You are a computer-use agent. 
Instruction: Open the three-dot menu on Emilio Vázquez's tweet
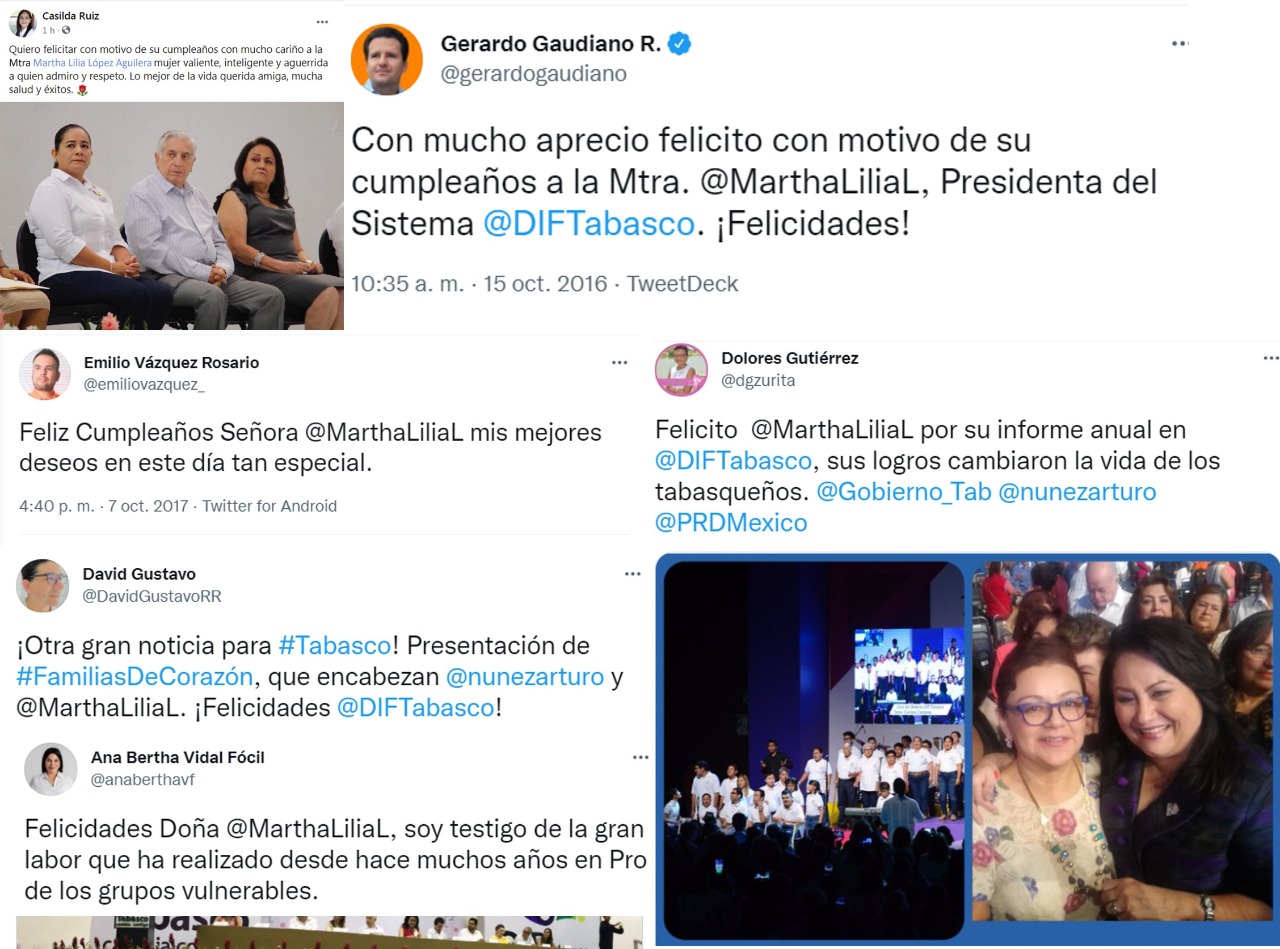coord(620,363)
